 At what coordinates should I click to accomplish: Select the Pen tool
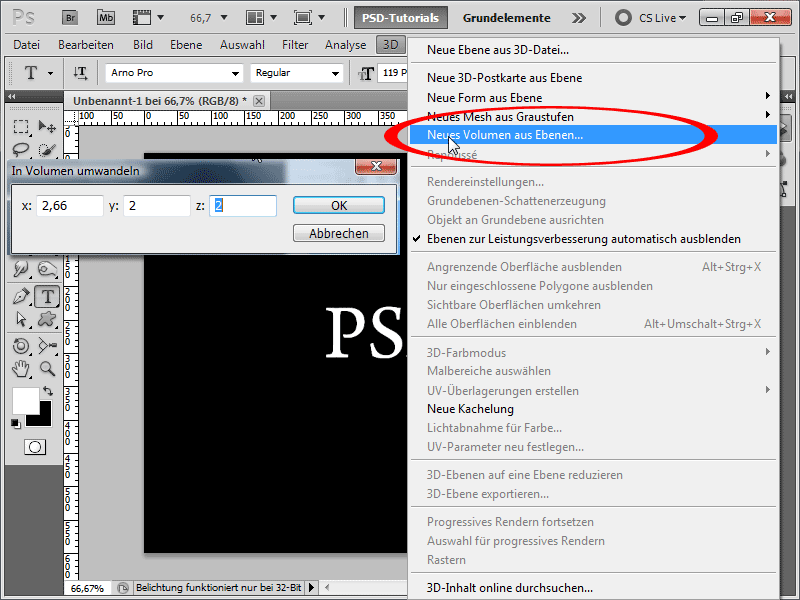click(21, 296)
